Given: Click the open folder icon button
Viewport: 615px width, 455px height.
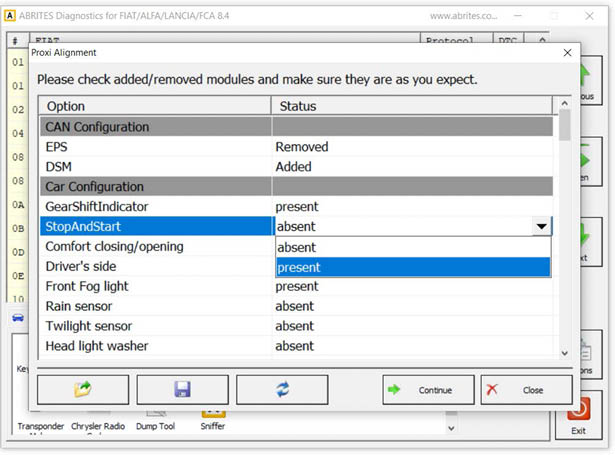Looking at the screenshot, I should tap(83, 389).
